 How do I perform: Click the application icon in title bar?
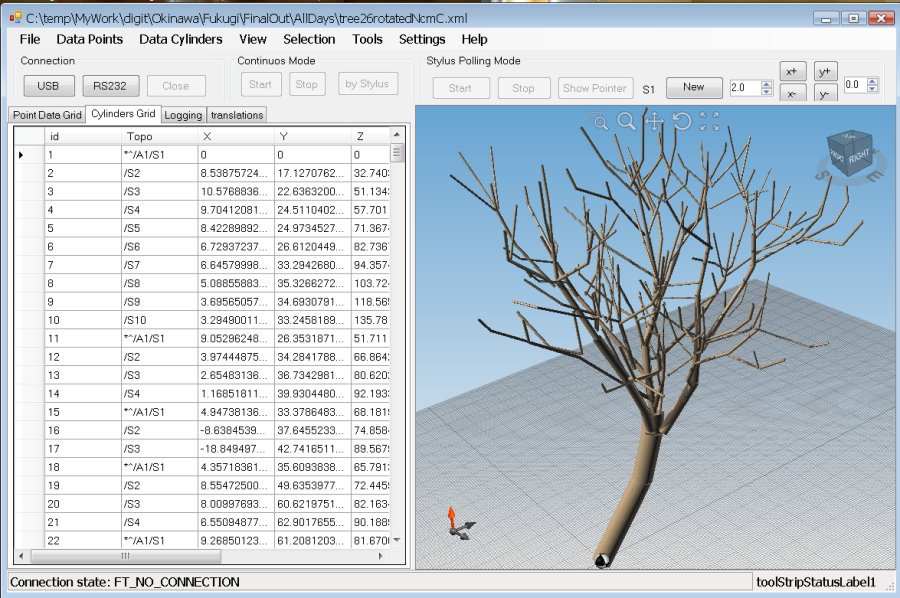pos(15,18)
